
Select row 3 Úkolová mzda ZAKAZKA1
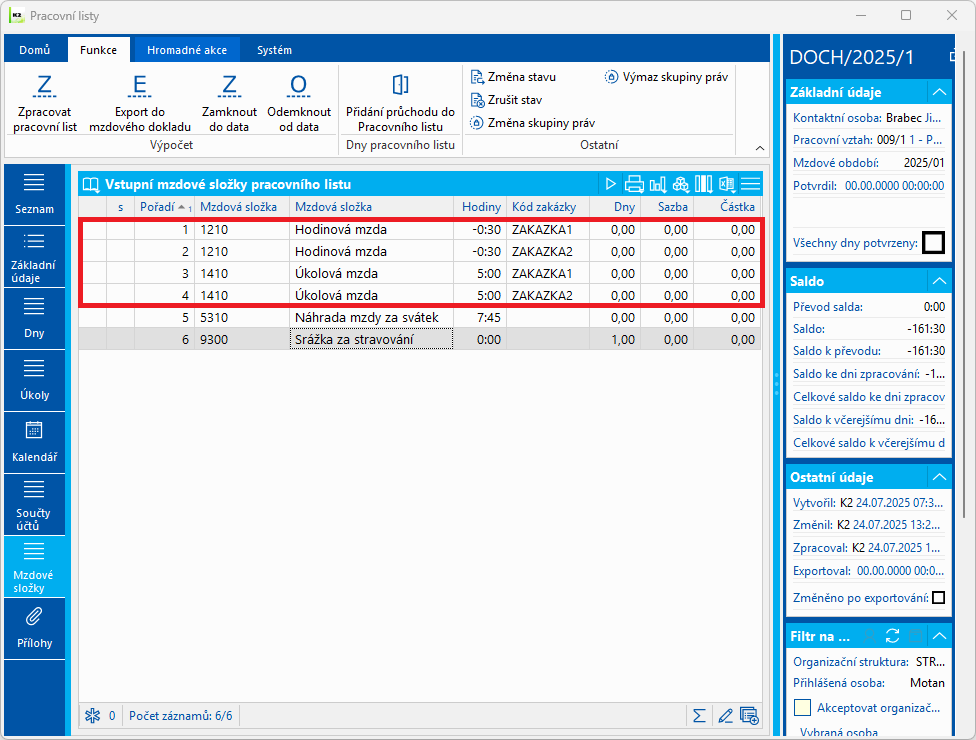(420, 273)
